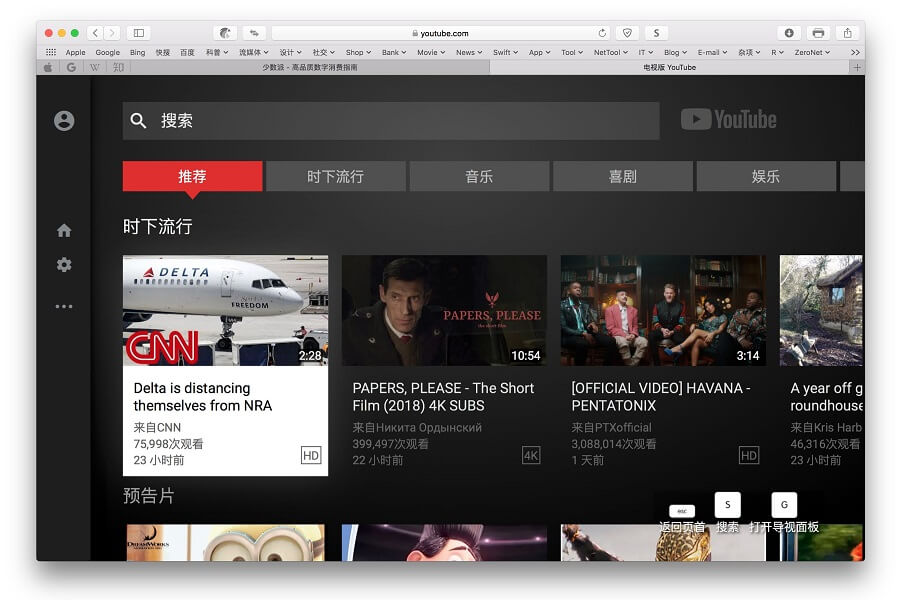Expand the News bookmarks folder

469,52
